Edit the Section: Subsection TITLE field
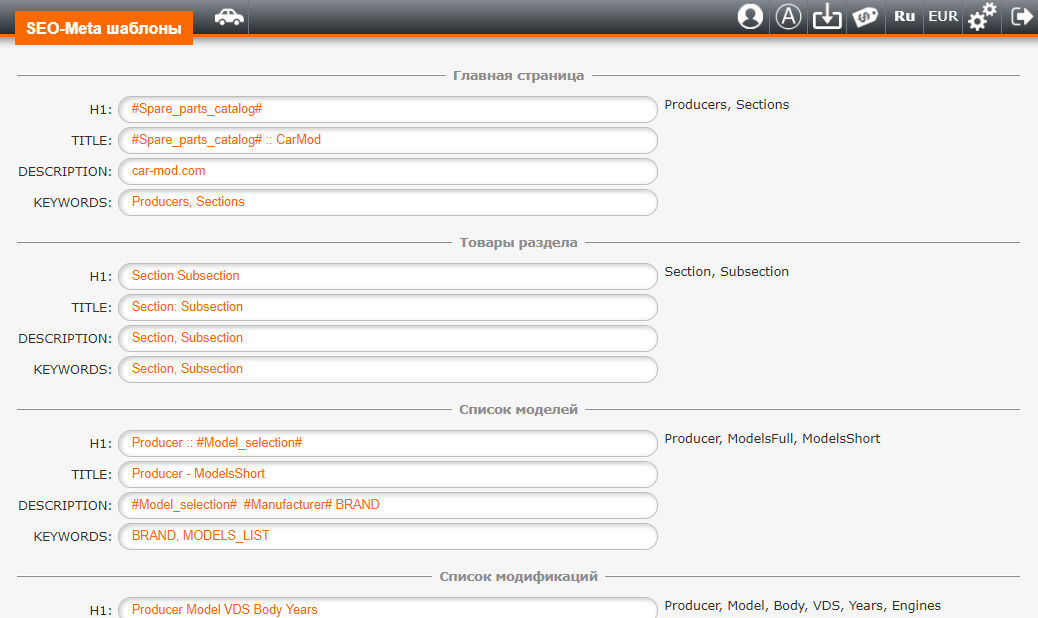The width and height of the screenshot is (1038, 618). (x=388, y=307)
